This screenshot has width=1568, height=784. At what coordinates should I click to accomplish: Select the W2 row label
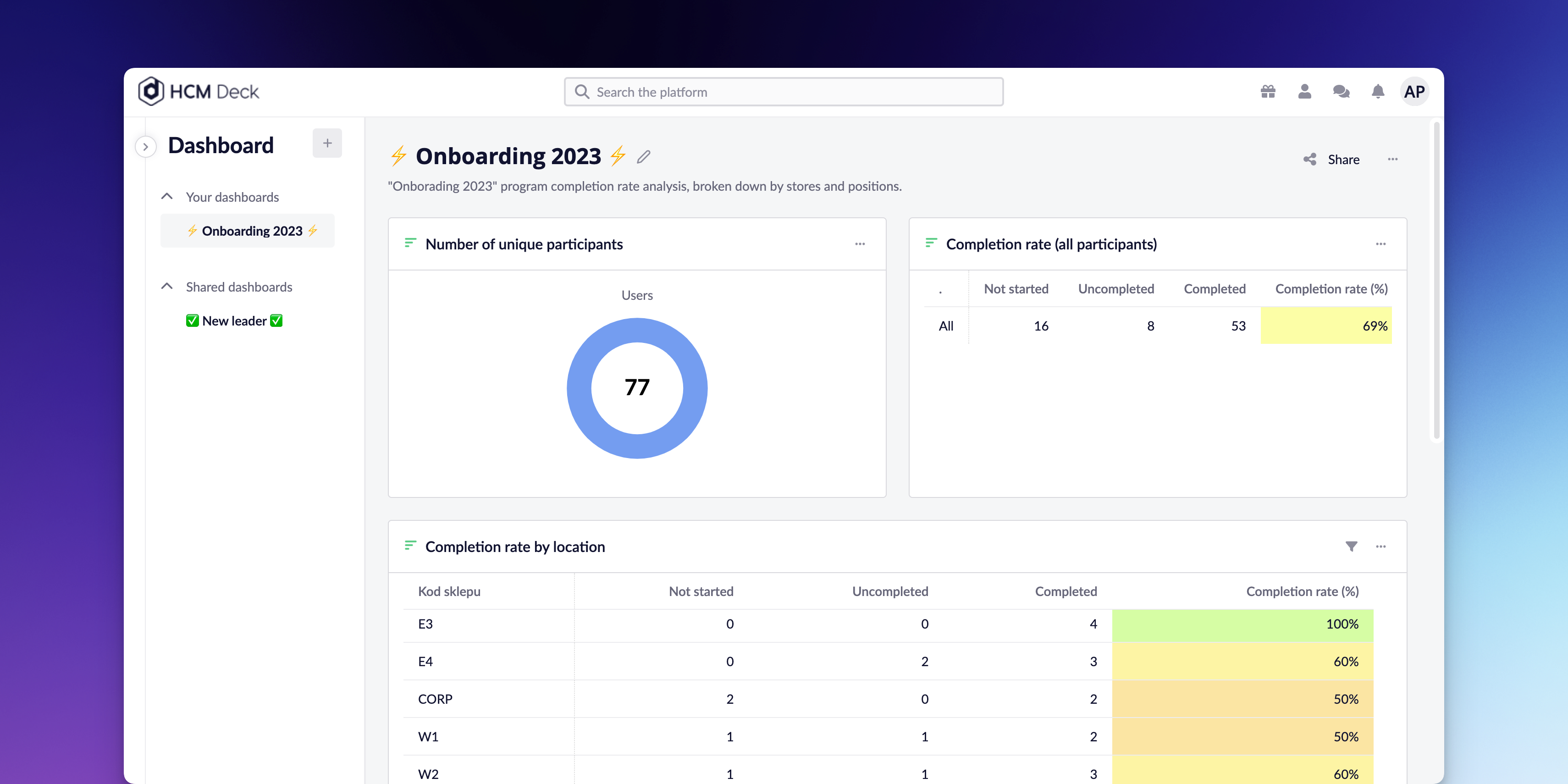pos(428,774)
